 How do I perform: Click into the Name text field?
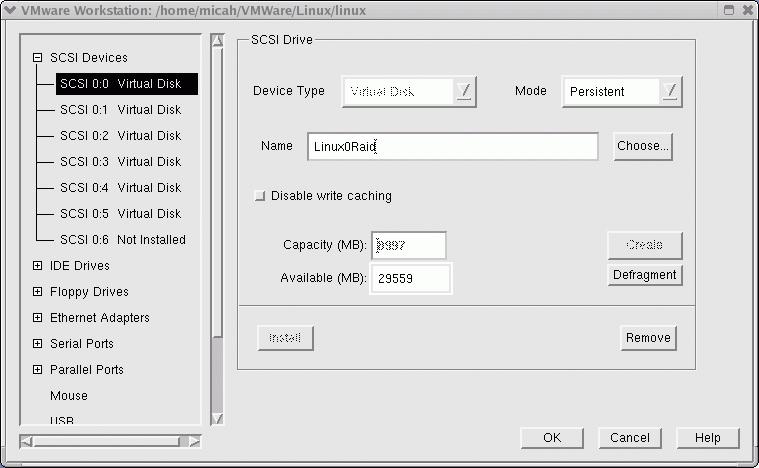pos(452,147)
